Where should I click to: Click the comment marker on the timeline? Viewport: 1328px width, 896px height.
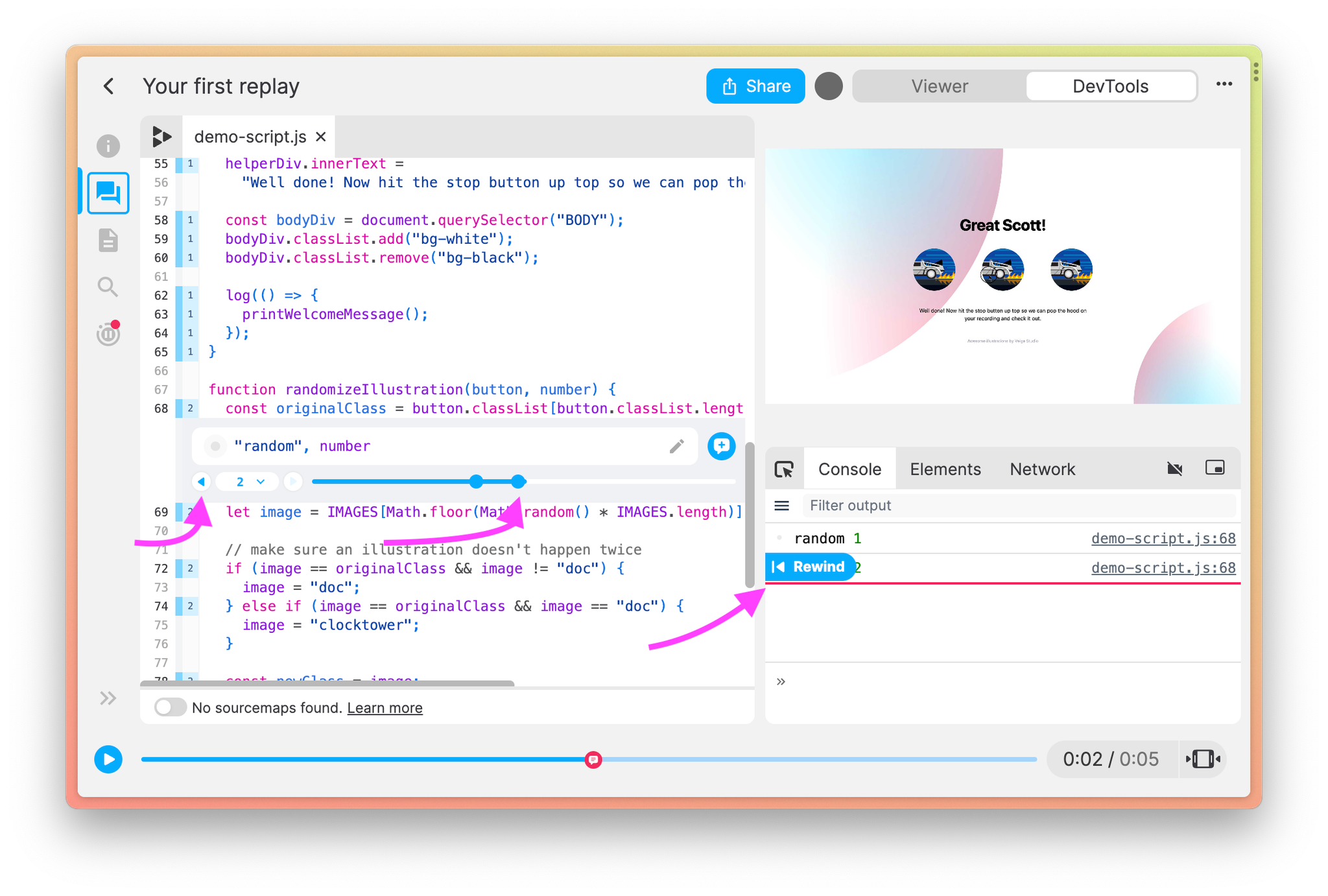593,759
